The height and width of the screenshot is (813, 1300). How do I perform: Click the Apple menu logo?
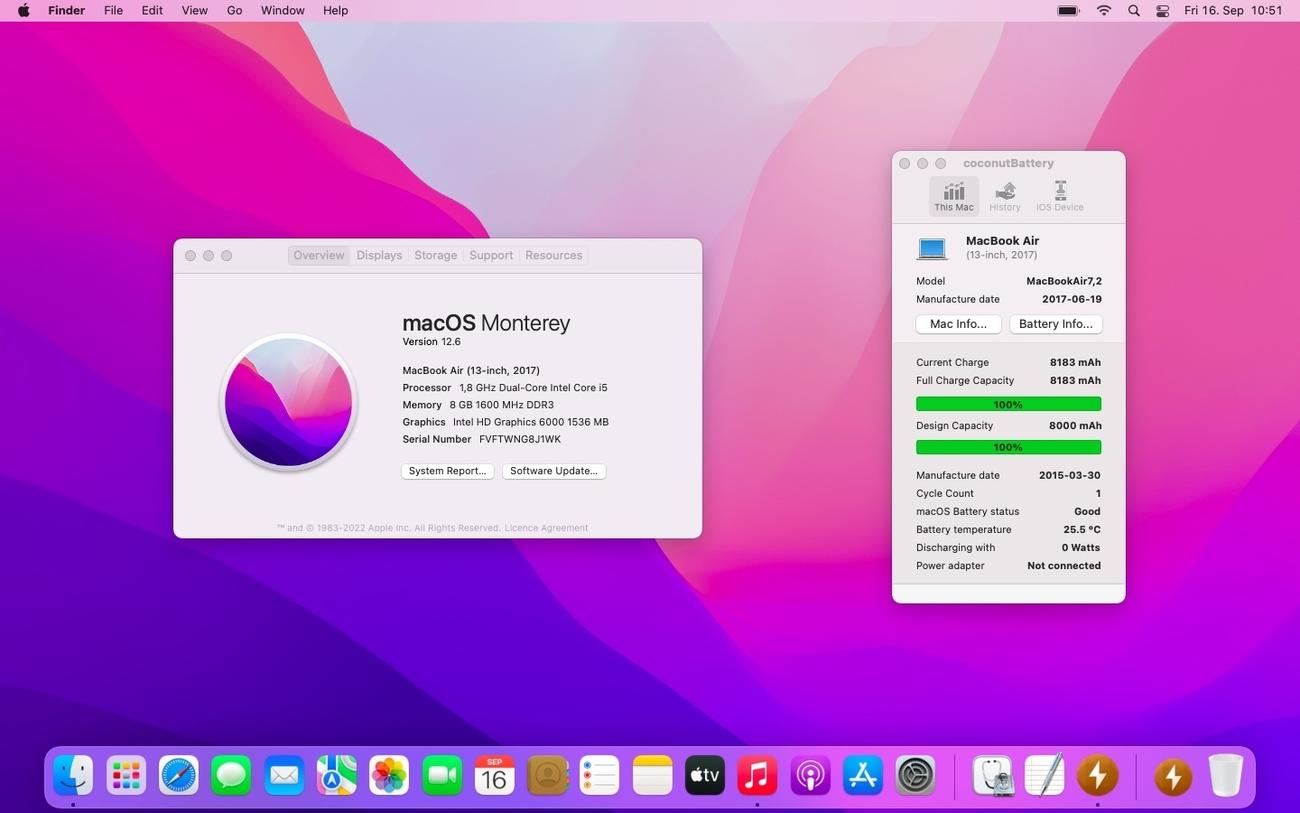pyautogui.click(x=23, y=10)
